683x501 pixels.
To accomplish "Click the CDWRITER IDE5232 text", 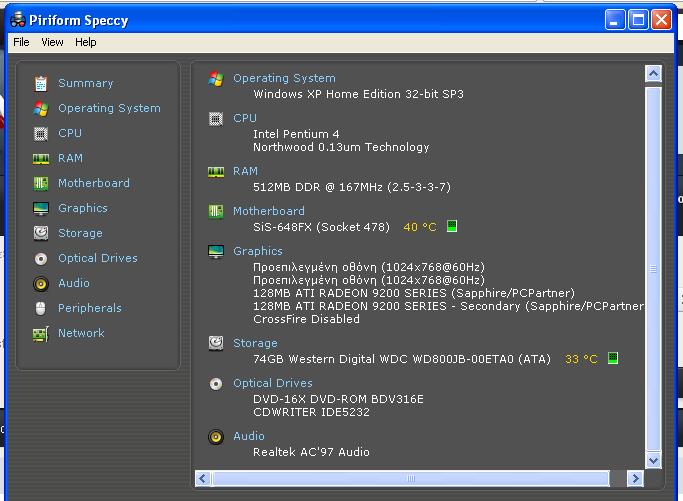I will [311, 412].
